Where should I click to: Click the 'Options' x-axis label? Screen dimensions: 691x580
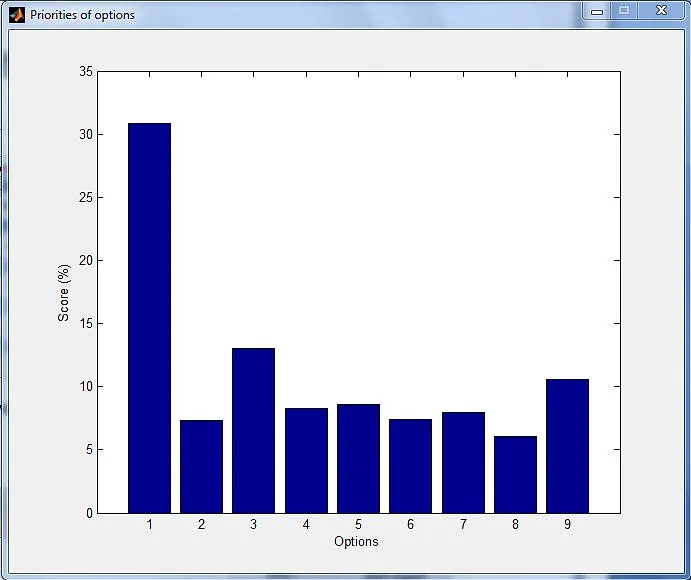(356, 541)
